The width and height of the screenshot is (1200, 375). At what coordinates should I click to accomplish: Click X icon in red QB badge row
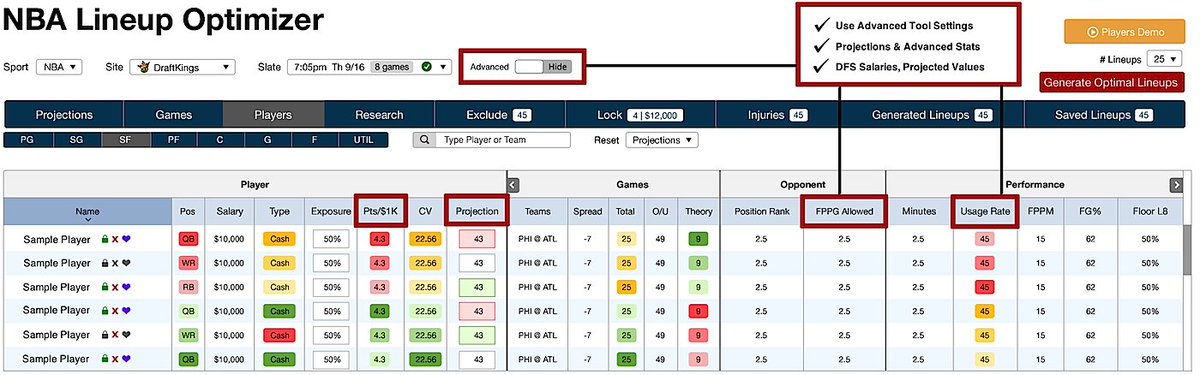pos(115,240)
